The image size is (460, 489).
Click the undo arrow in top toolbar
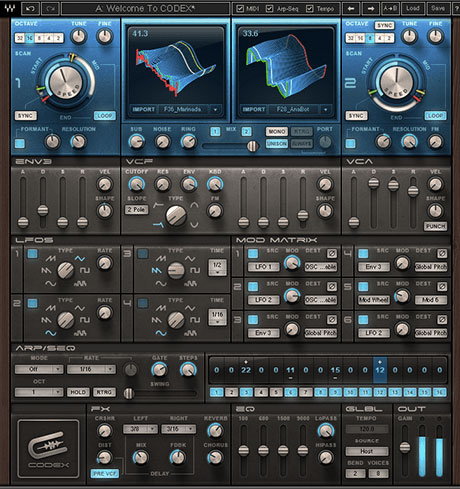[x=30, y=9]
